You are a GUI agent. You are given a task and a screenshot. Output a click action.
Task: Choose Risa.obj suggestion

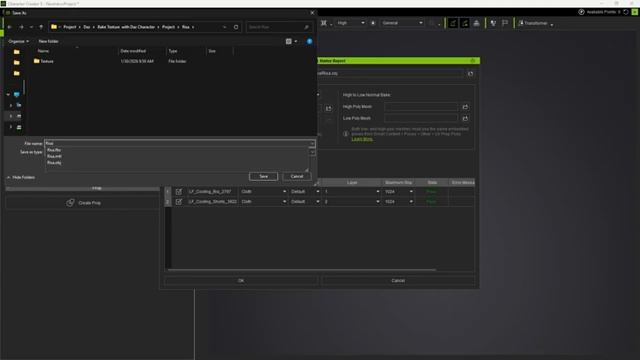click(54, 162)
